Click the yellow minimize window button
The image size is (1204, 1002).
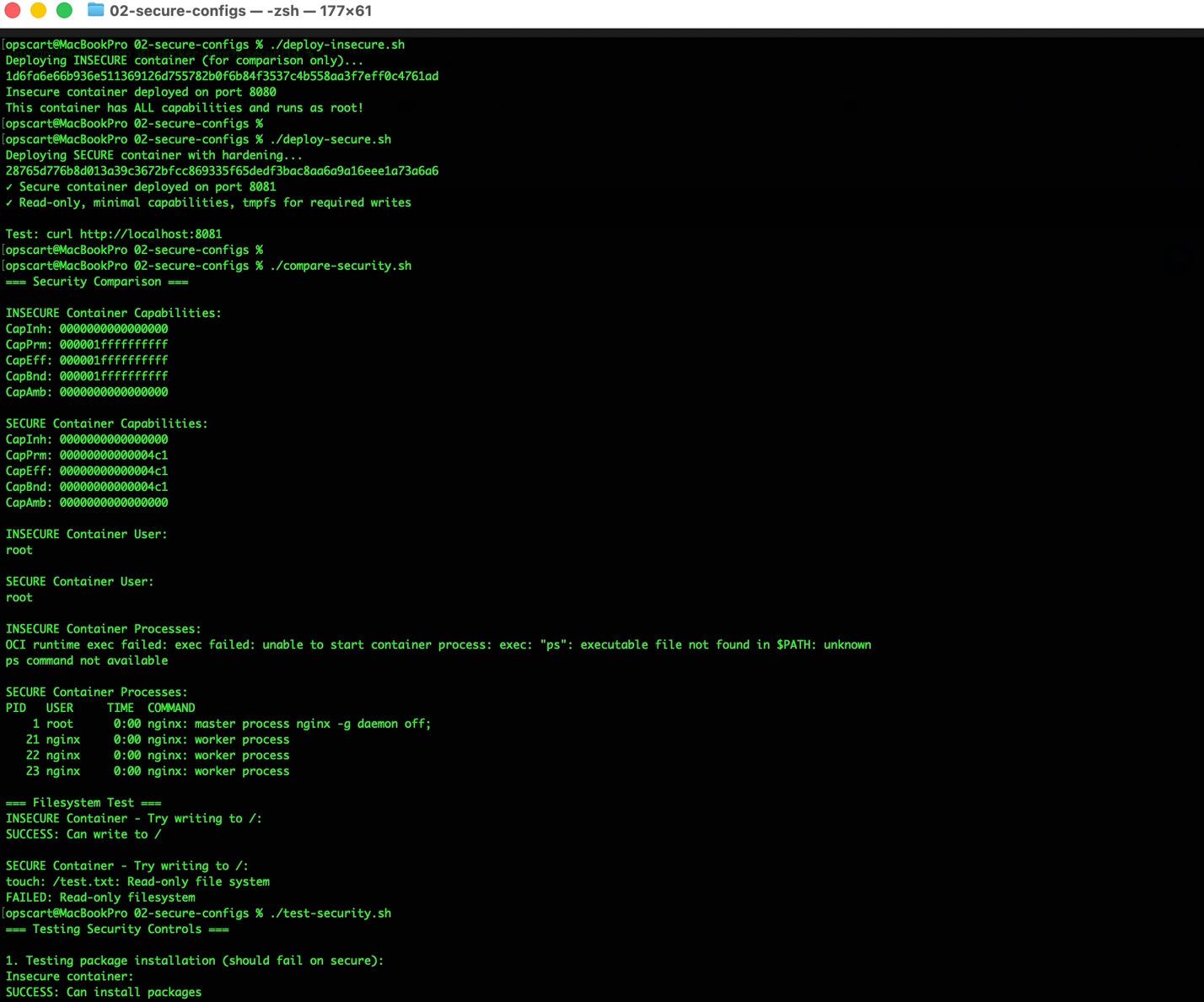coord(39,10)
